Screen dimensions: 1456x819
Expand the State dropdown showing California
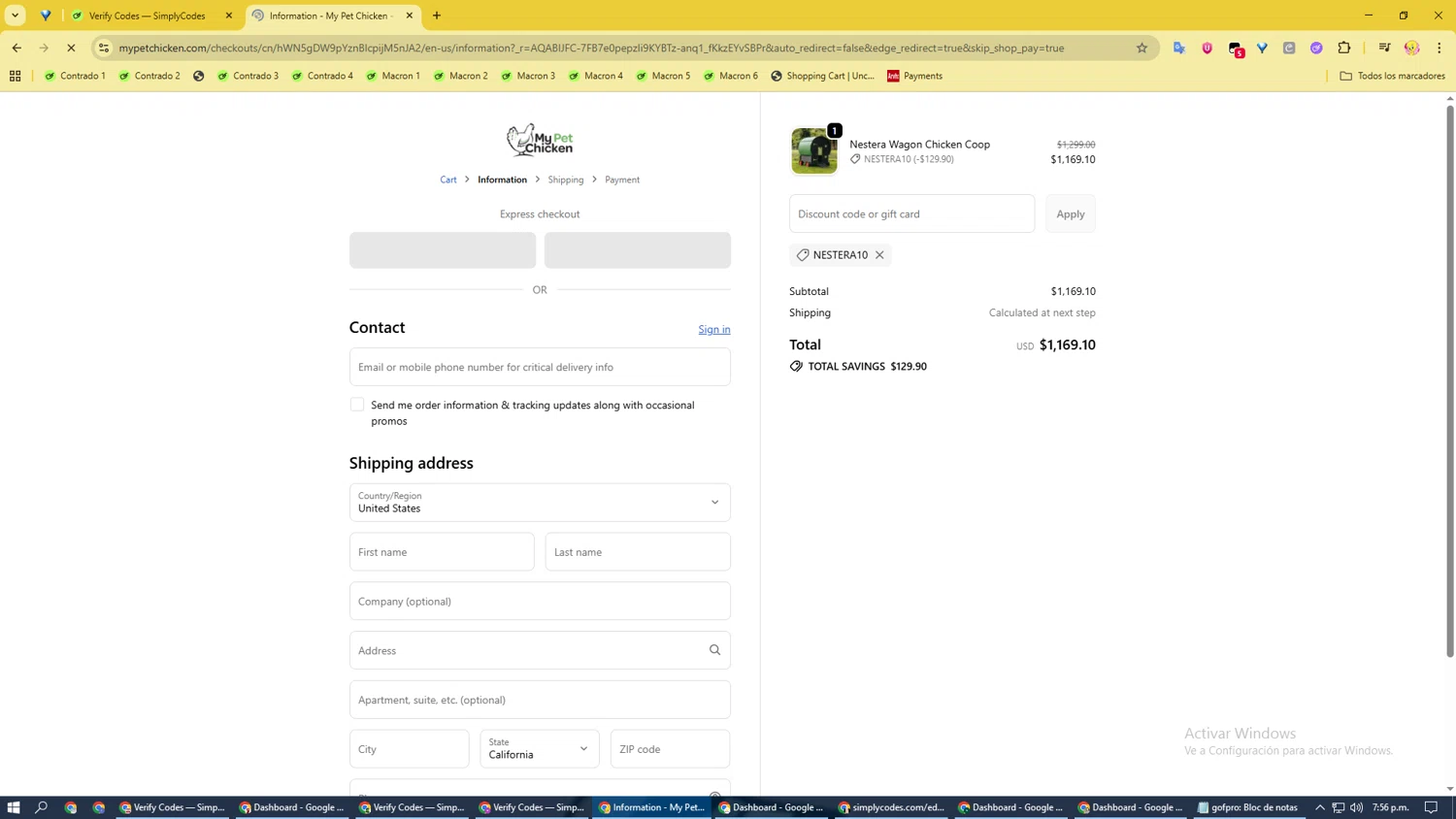[x=540, y=749]
